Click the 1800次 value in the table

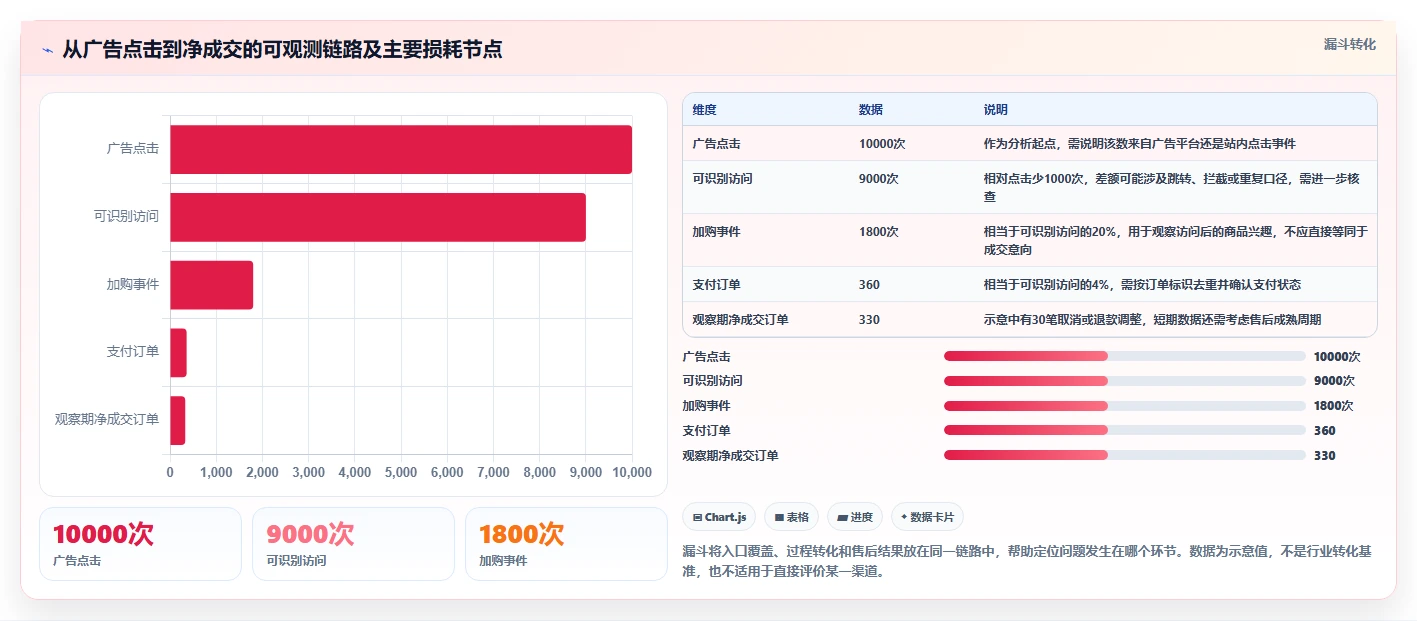[x=879, y=232]
